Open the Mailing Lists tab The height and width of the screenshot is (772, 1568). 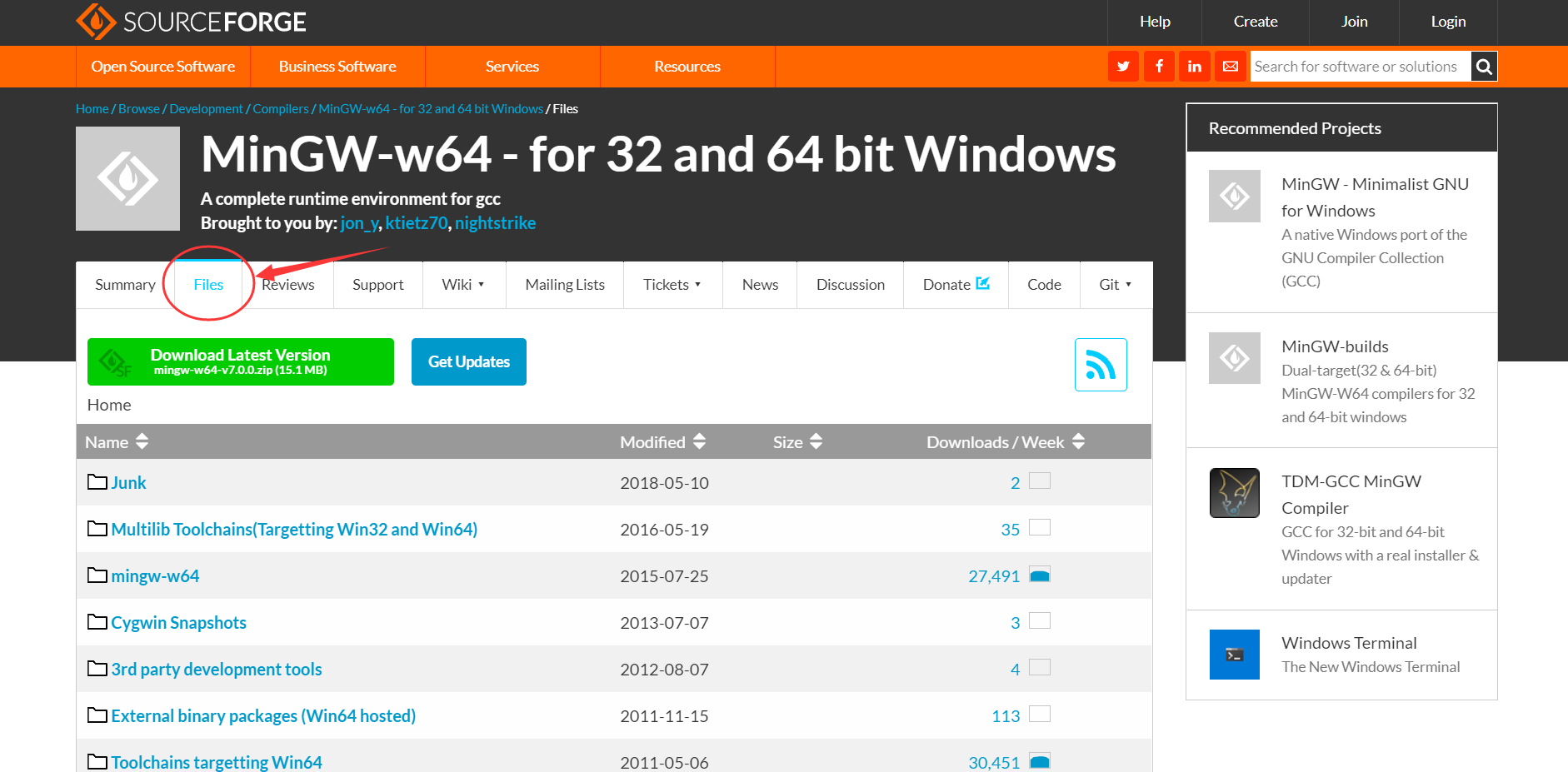565,285
